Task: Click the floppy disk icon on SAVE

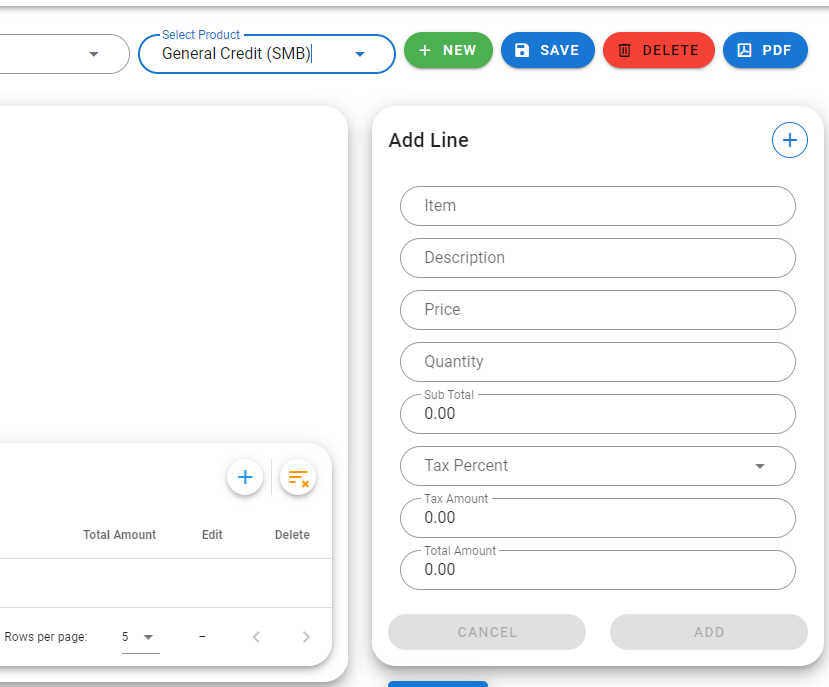Action: [522, 50]
